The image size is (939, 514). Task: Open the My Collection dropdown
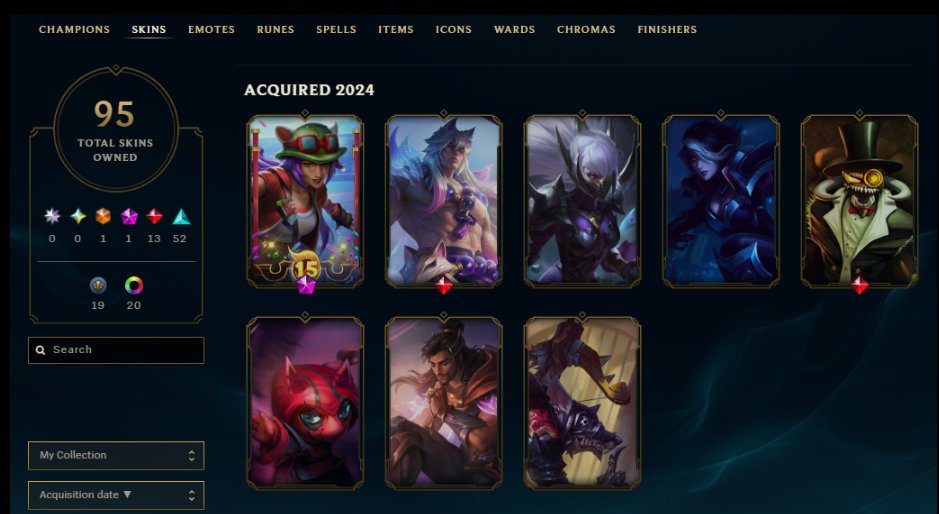point(116,455)
